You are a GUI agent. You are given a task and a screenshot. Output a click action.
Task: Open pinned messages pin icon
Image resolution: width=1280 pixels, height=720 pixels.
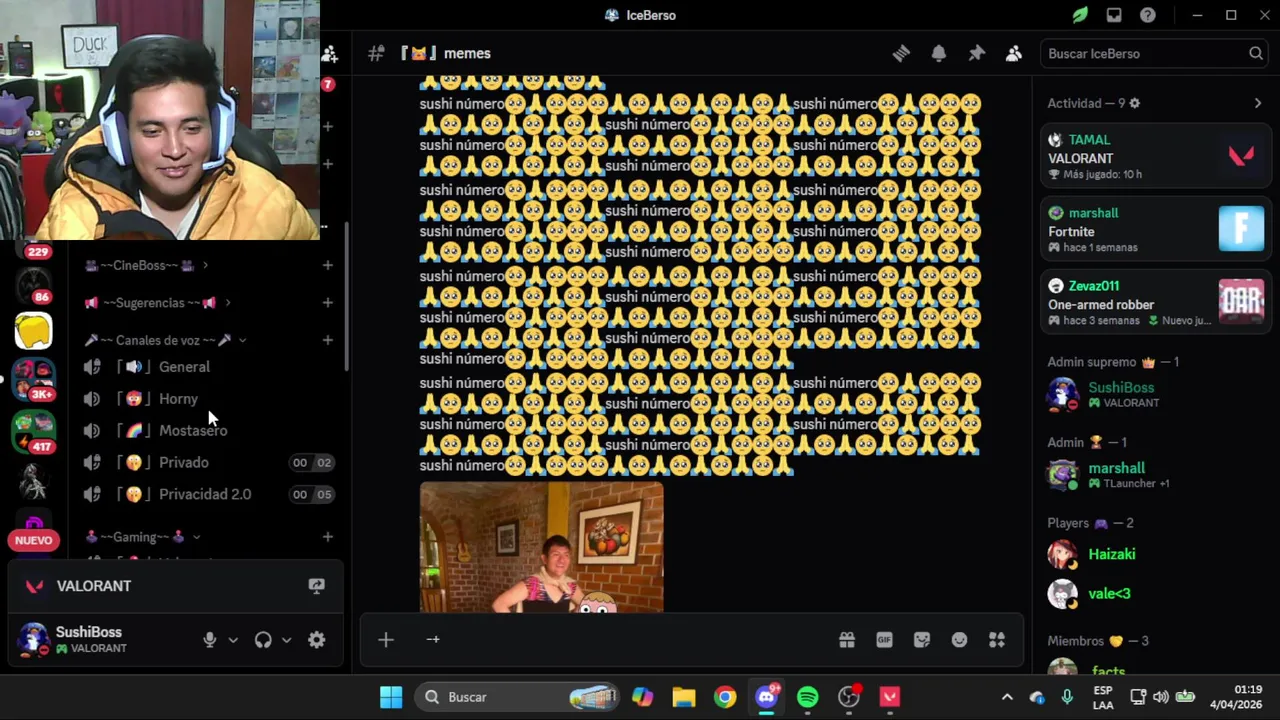[977, 54]
